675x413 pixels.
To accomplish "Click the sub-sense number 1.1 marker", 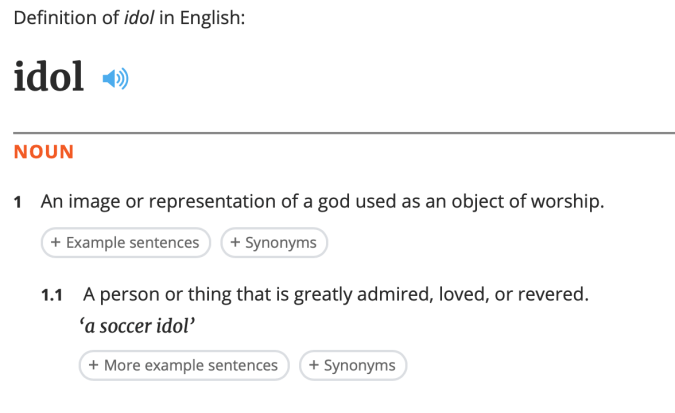I will pos(52,296).
